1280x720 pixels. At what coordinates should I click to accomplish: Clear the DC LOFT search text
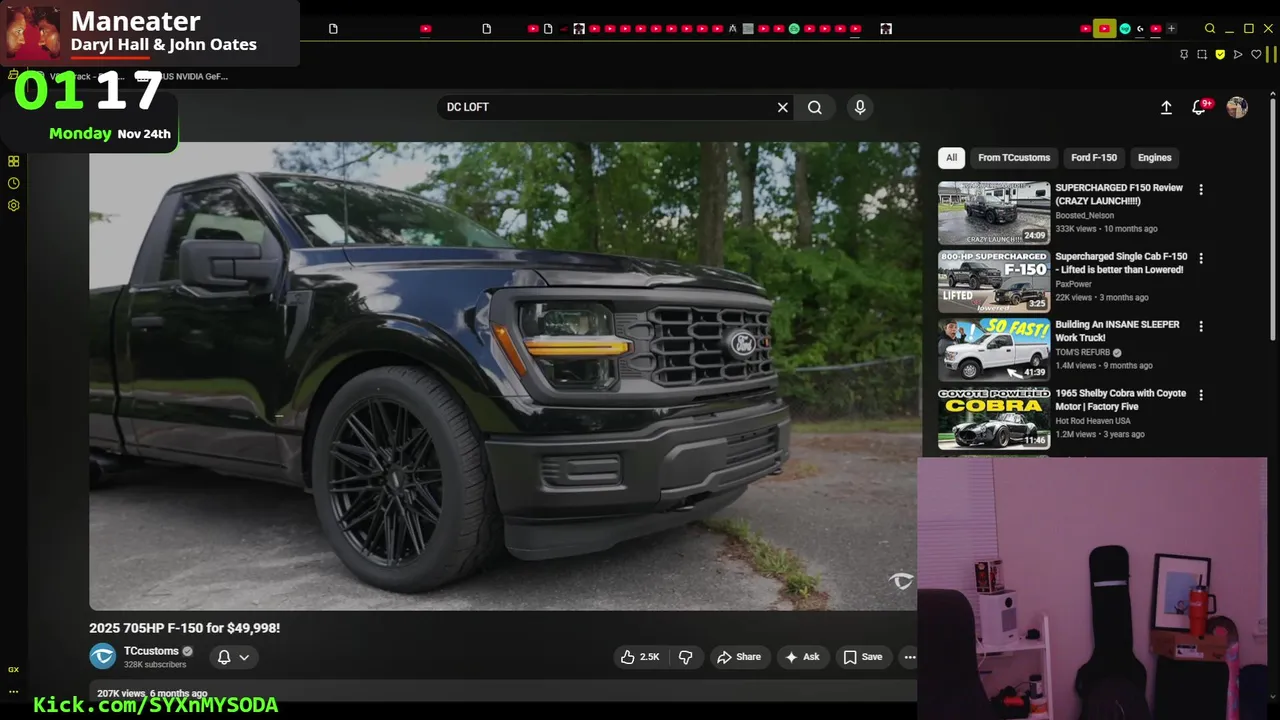(783, 107)
